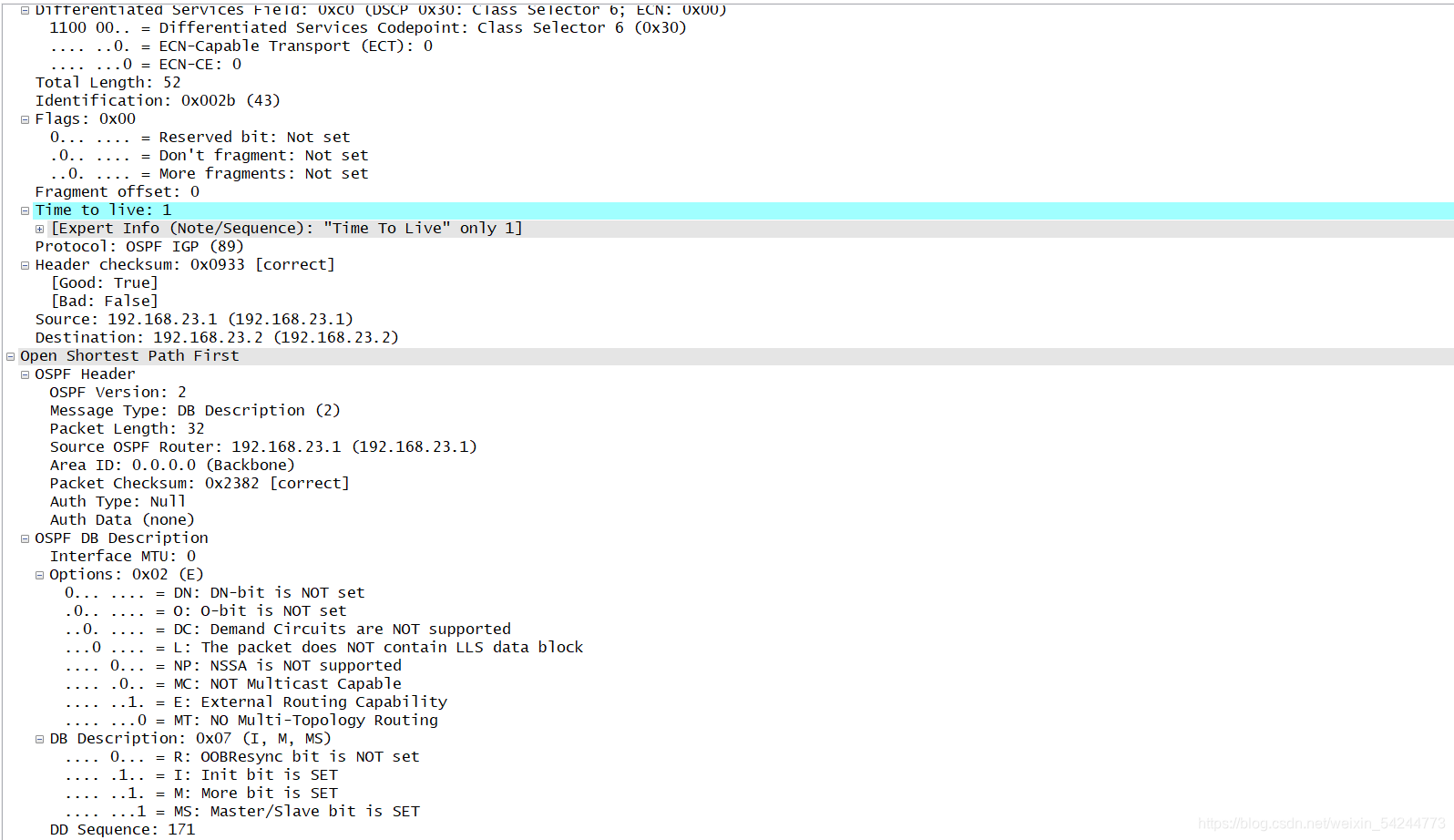Select the Area ID: 0.0.0.0 (Backbone) line
The image size is (1454, 840).
point(172,466)
